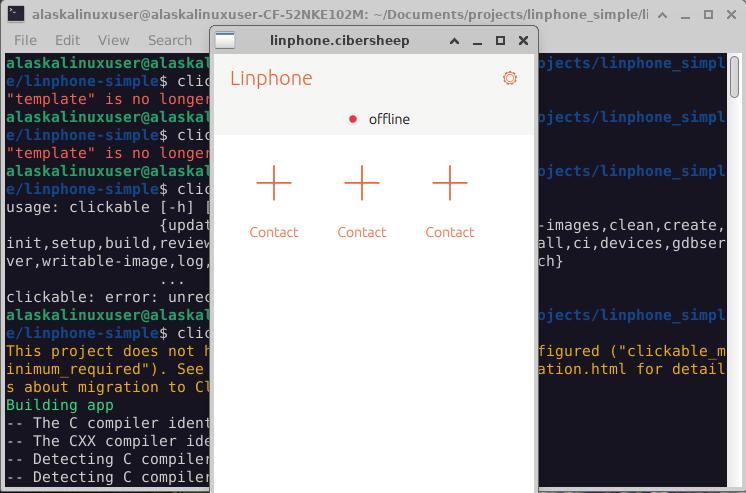Open the terminal View menu
This screenshot has height=493, width=746.
pyautogui.click(x=114, y=40)
